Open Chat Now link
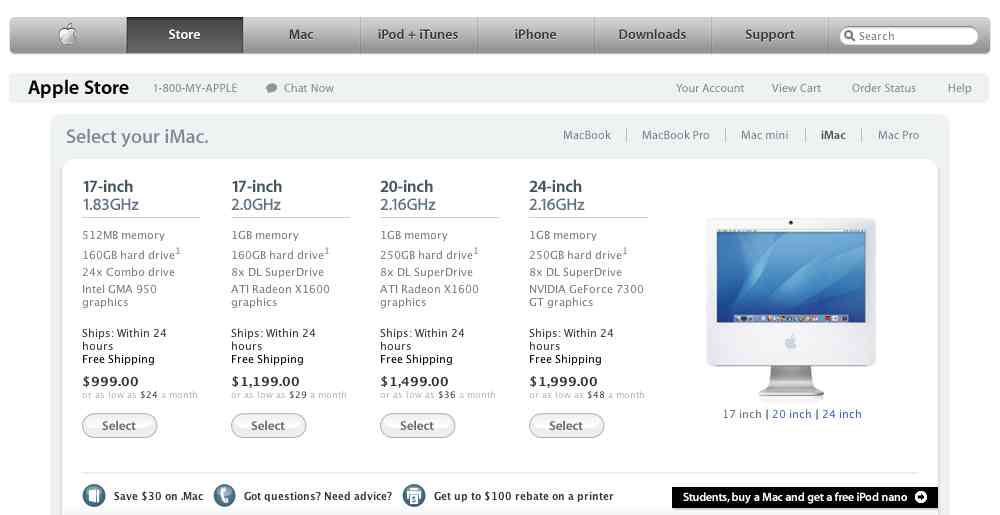The height and width of the screenshot is (515, 1000). (x=309, y=88)
